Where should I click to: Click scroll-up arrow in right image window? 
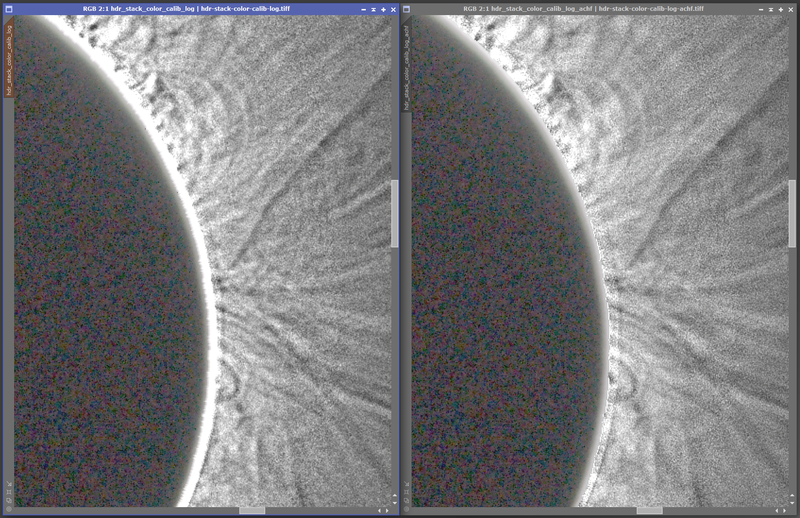point(792,495)
